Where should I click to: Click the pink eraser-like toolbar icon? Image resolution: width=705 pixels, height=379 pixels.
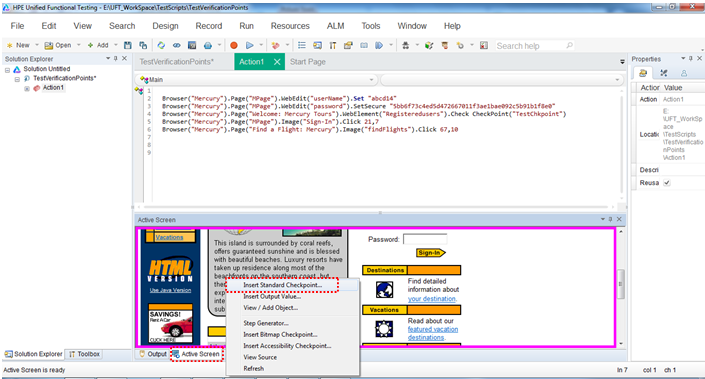[x=276, y=45]
